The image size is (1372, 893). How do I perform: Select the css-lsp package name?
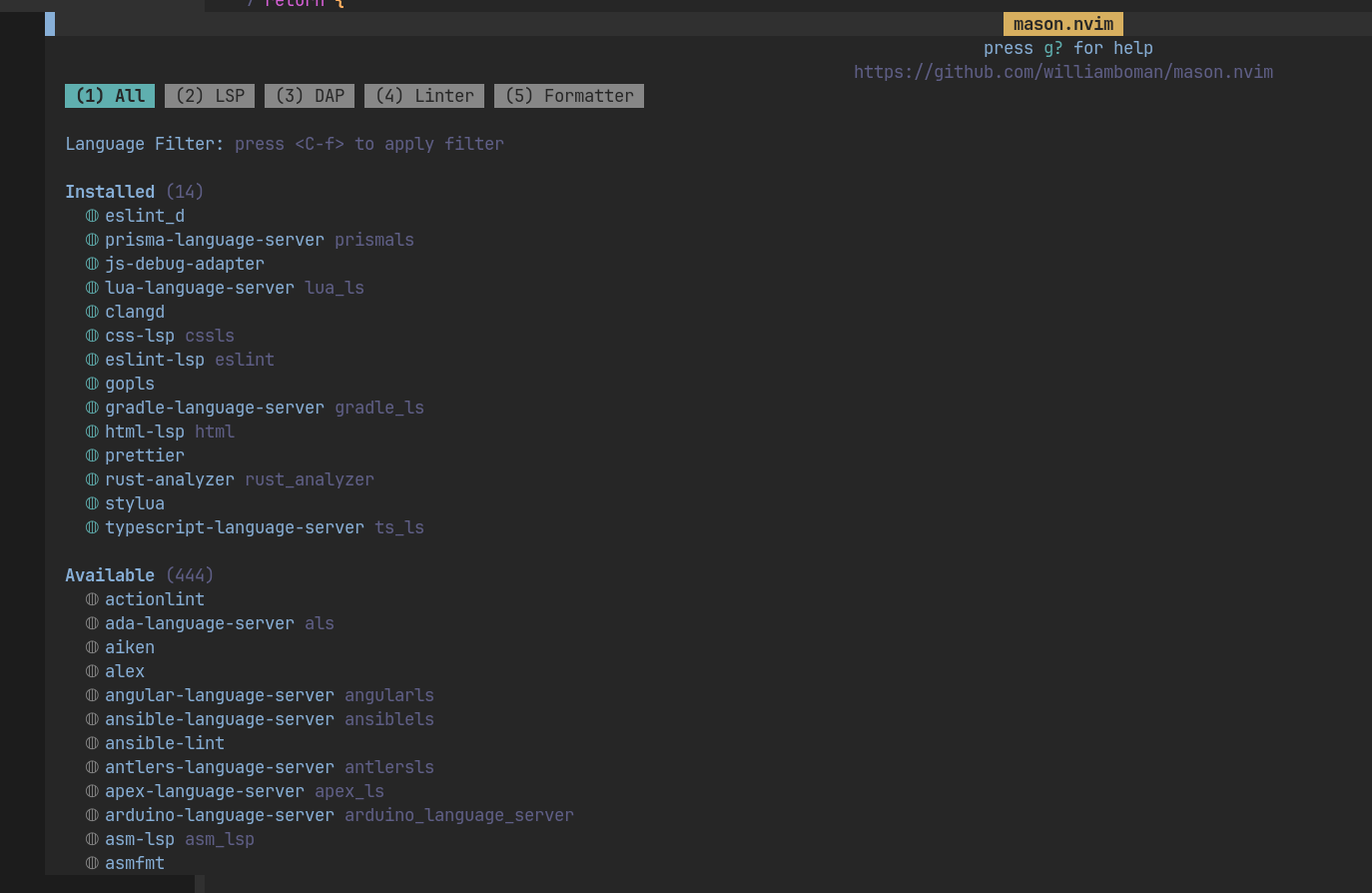click(140, 336)
